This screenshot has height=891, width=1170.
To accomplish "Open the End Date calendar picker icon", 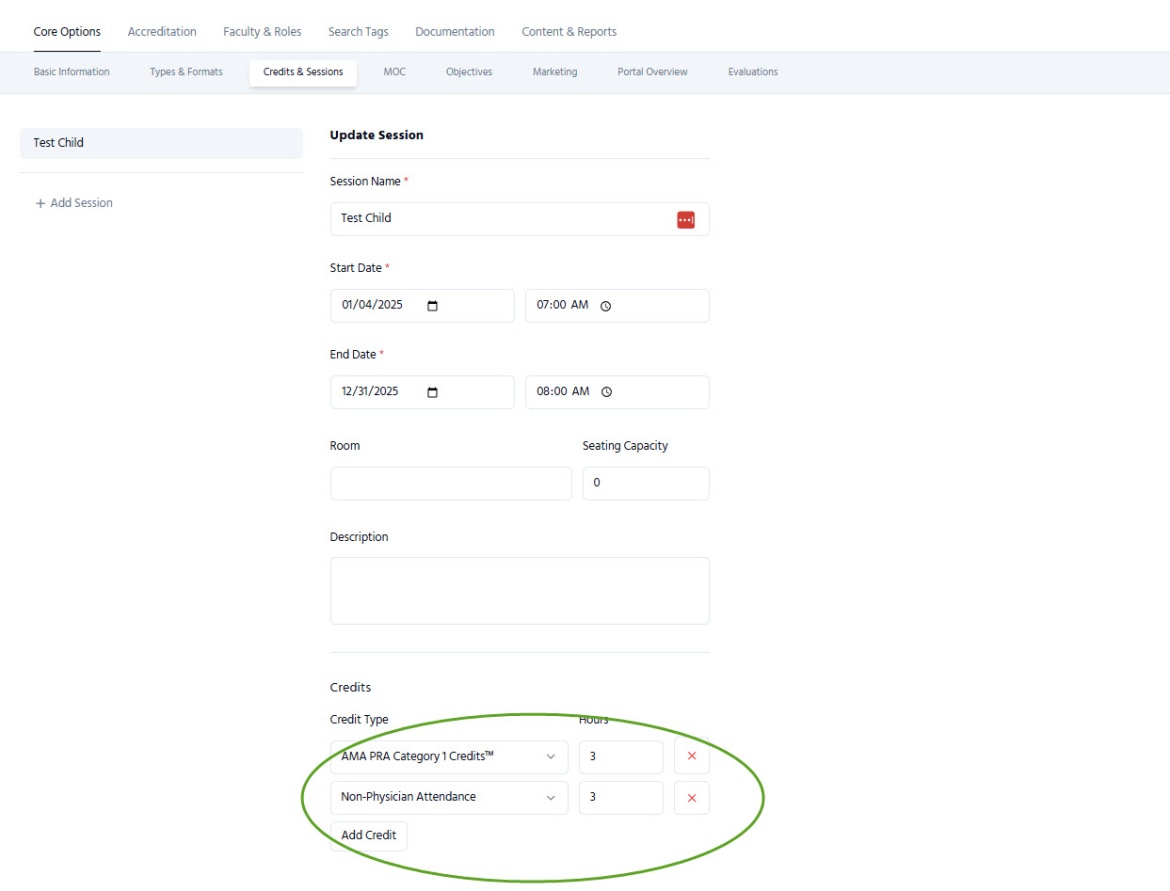I will (432, 392).
